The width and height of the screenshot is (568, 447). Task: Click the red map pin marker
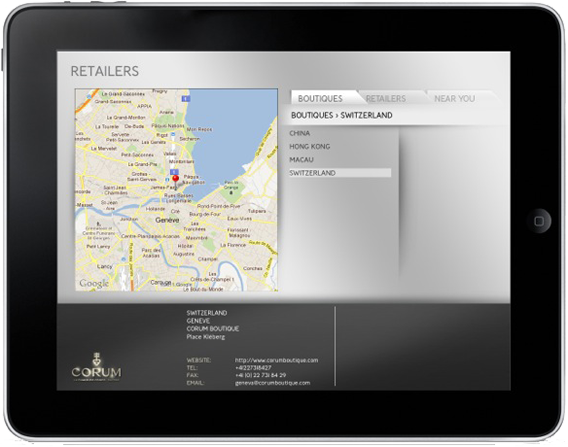click(176, 180)
